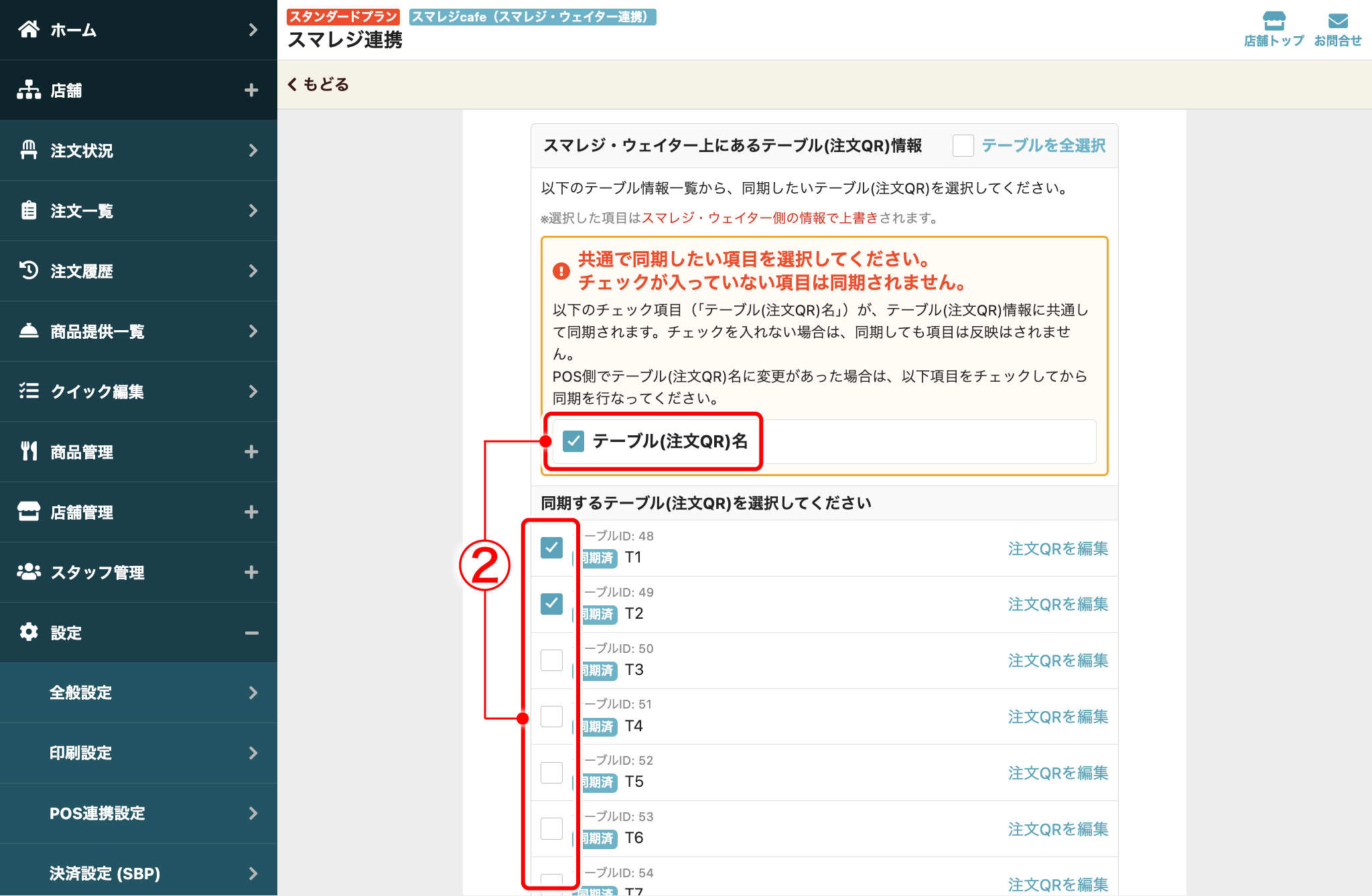Check the T6 table checkbox
1372x896 pixels.
(x=551, y=829)
